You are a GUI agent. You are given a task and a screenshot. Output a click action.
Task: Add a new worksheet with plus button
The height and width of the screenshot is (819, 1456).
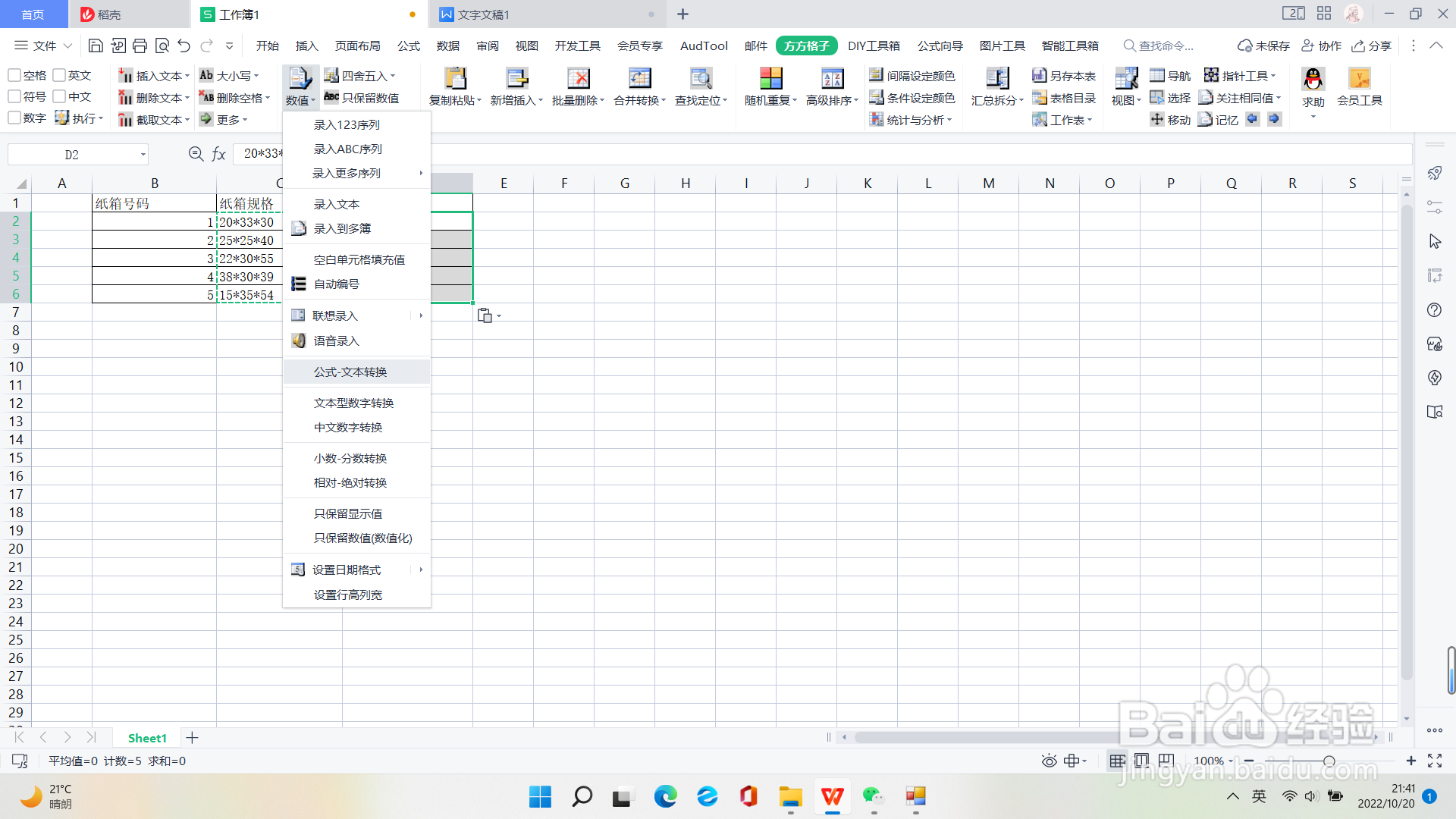[x=192, y=737]
